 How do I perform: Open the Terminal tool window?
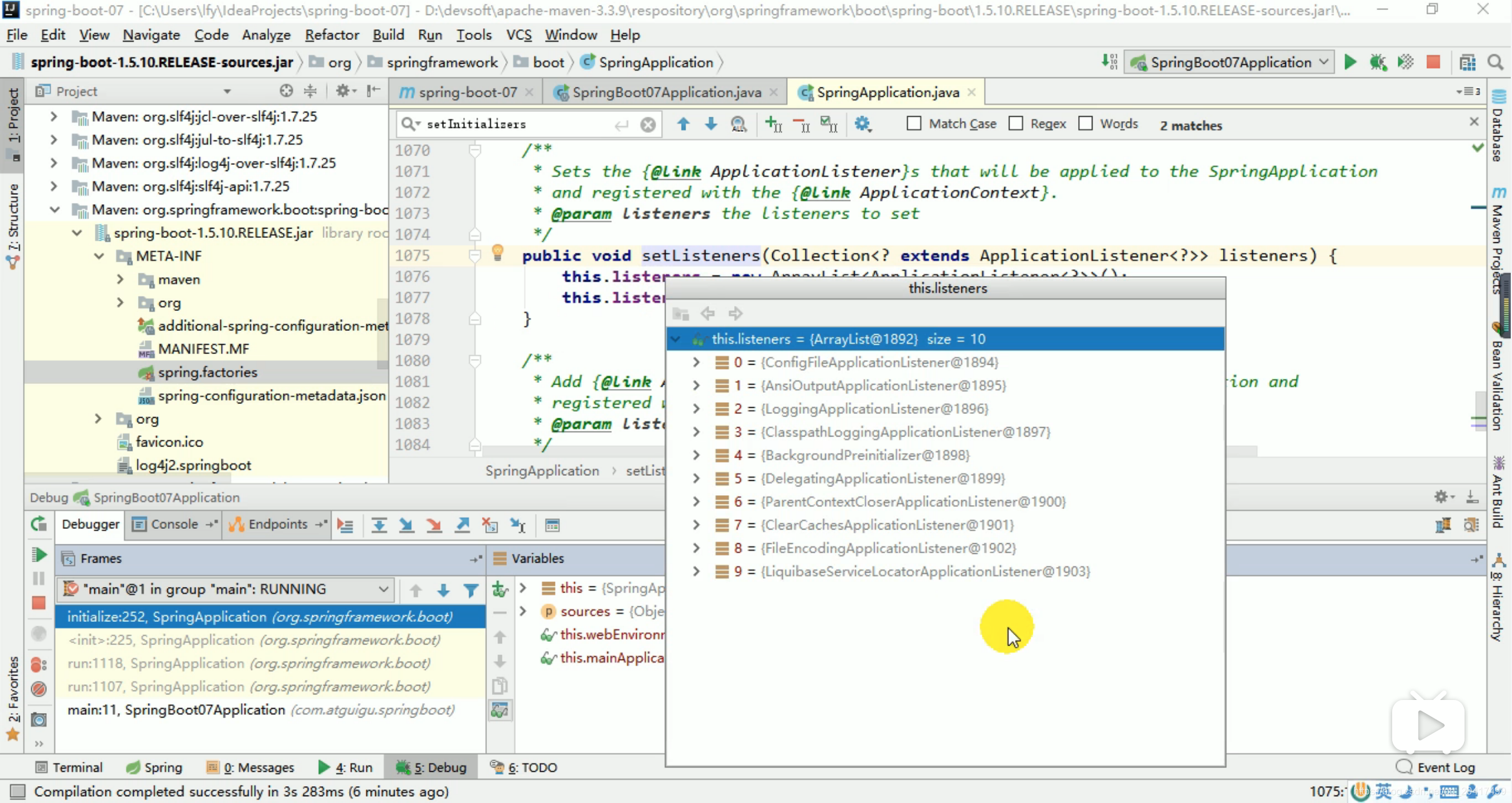69,767
